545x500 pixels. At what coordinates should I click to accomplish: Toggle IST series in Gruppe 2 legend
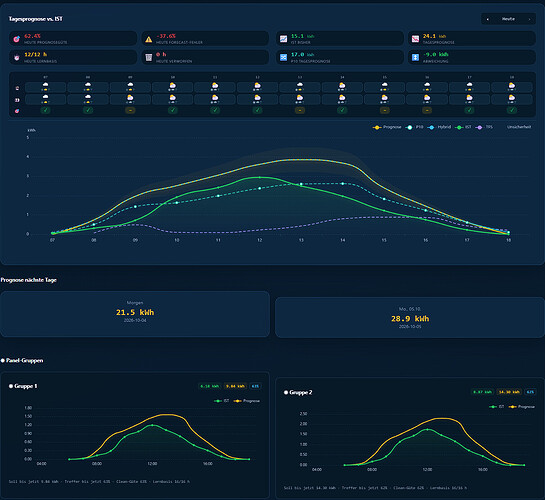coord(497,407)
